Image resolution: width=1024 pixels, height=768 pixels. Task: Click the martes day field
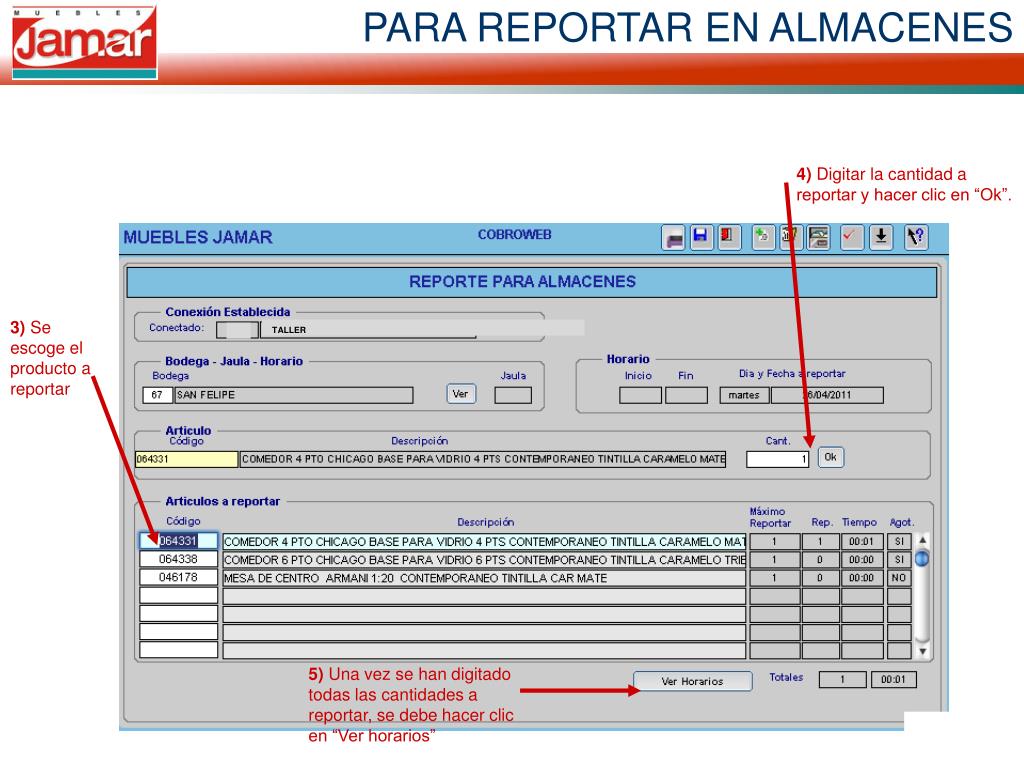click(x=744, y=395)
